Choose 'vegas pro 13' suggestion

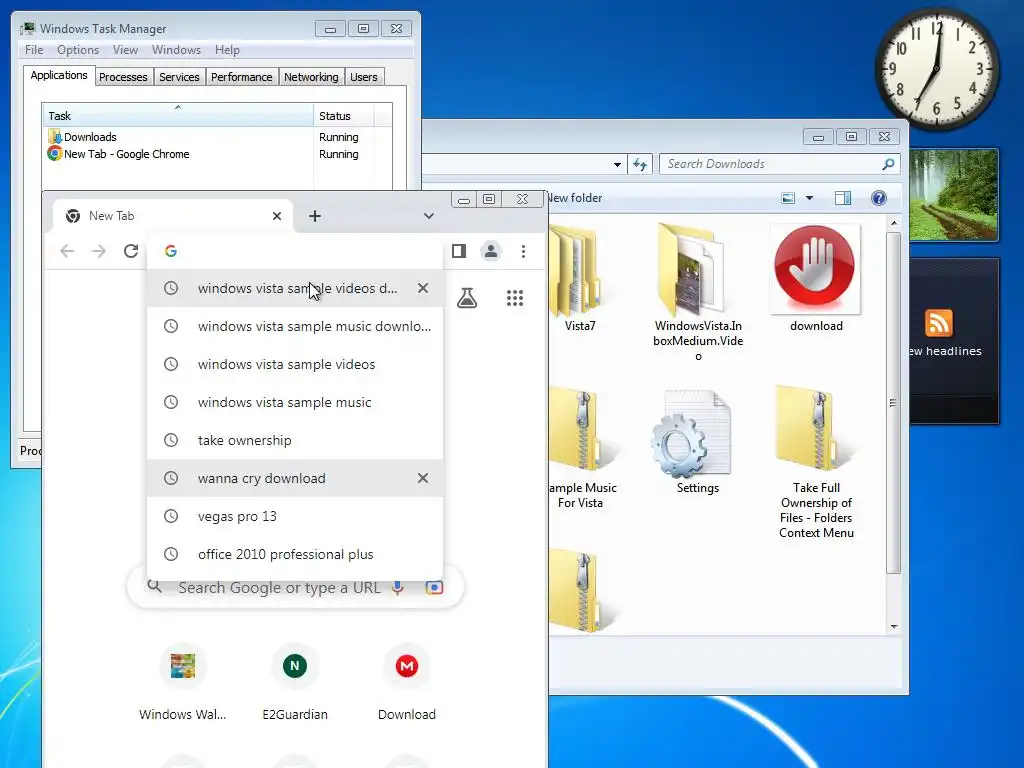point(295,516)
